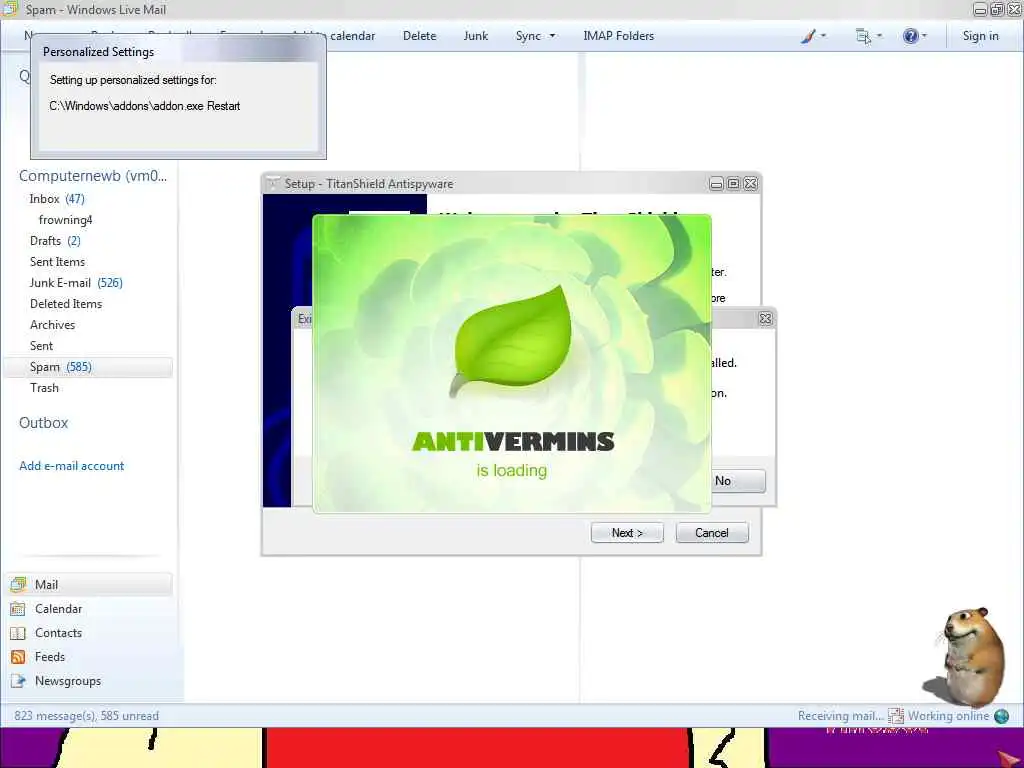The image size is (1024, 768).
Task: Click the Windows Live Mail title icon
Action: pos(10,8)
